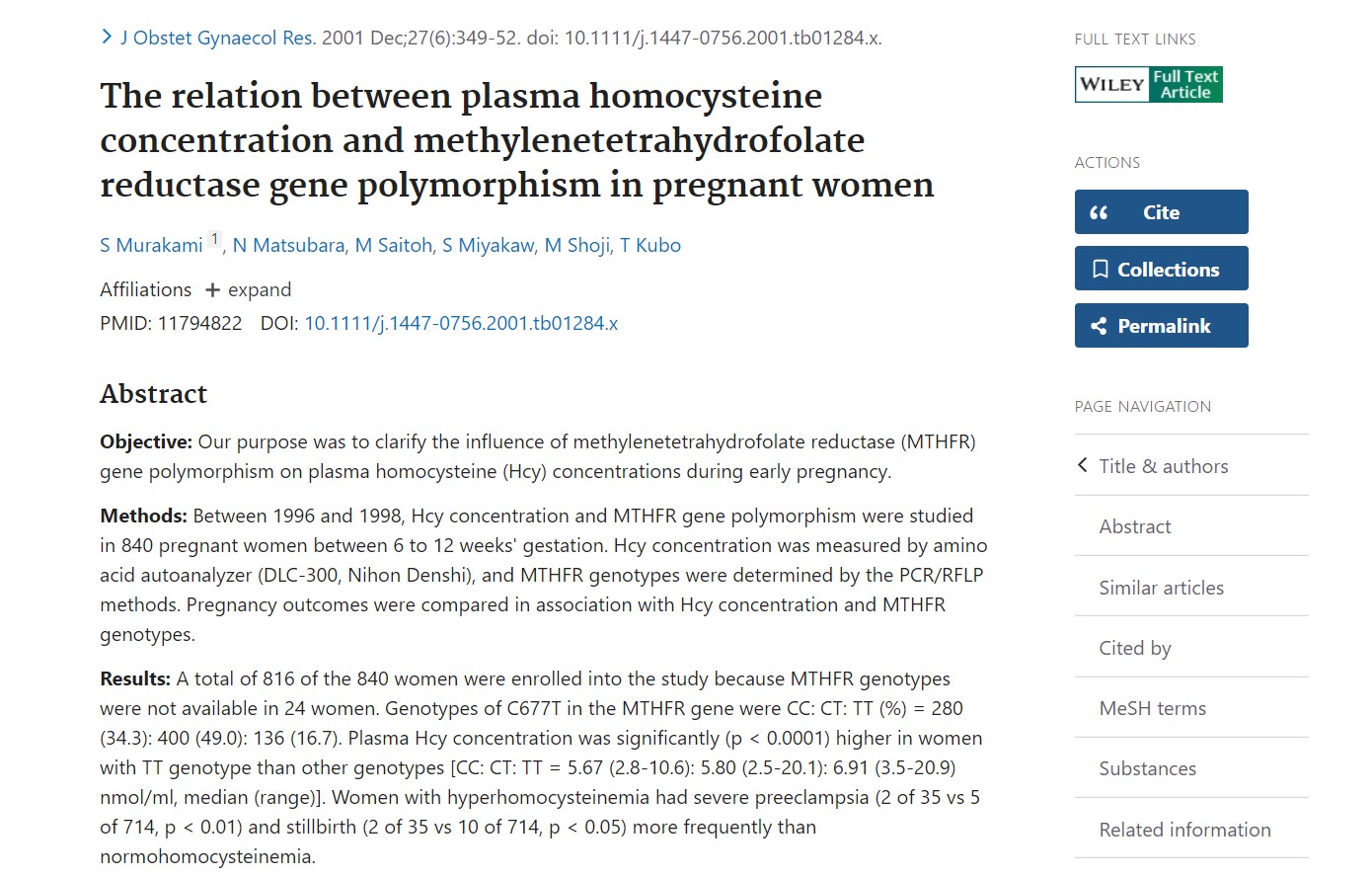Jump to Abstract in page navigation
Viewport: 1372px width, 876px height.
coord(1135,526)
